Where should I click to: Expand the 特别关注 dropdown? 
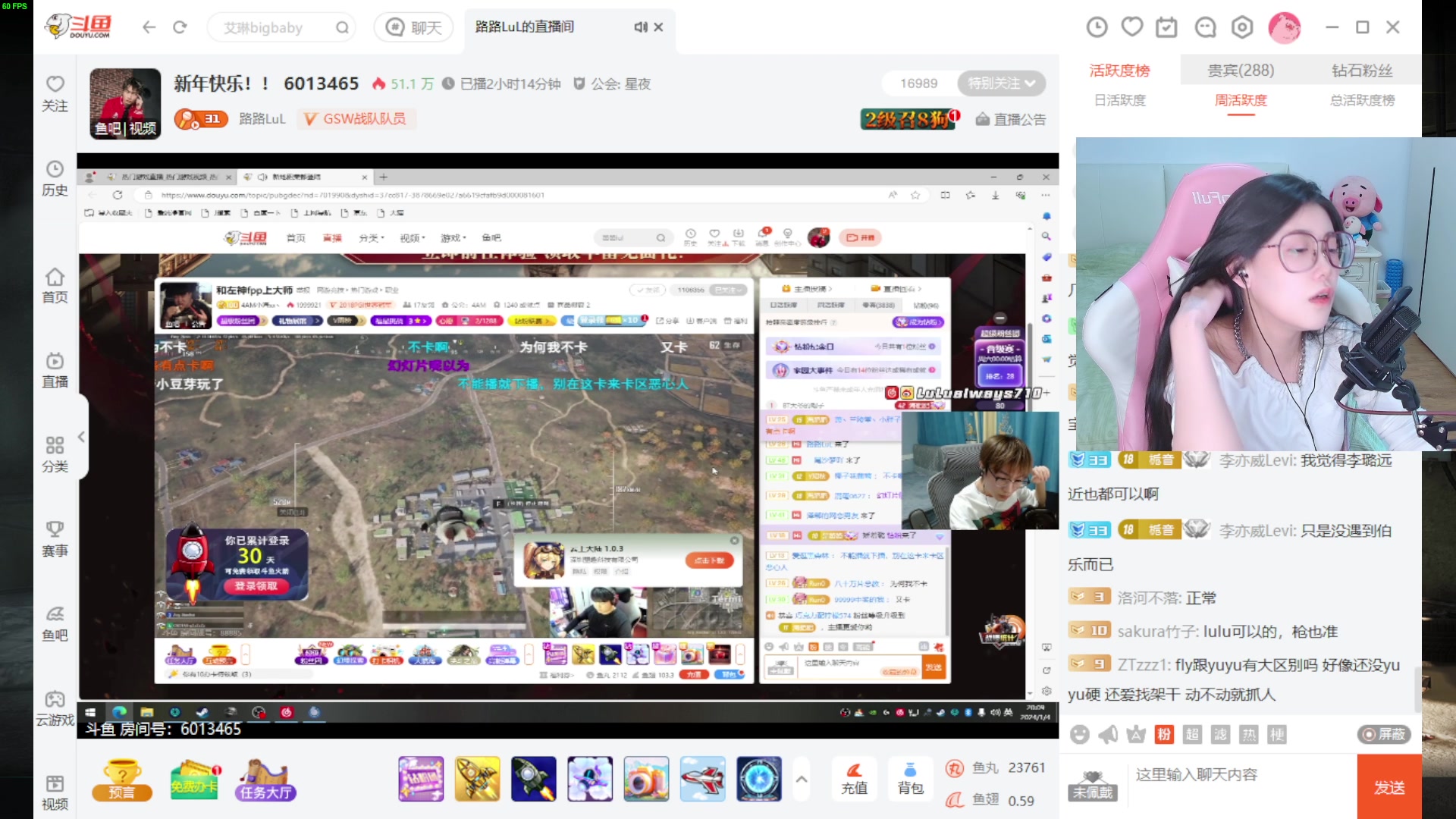1001,83
